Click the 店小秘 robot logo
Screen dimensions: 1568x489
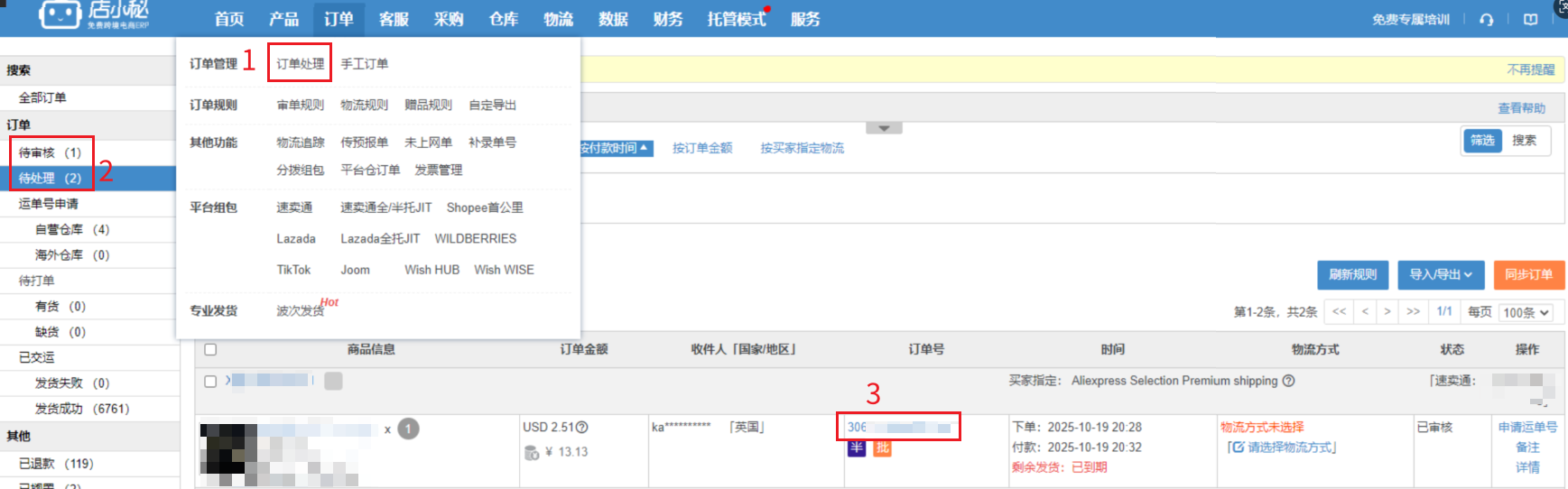click(60, 15)
